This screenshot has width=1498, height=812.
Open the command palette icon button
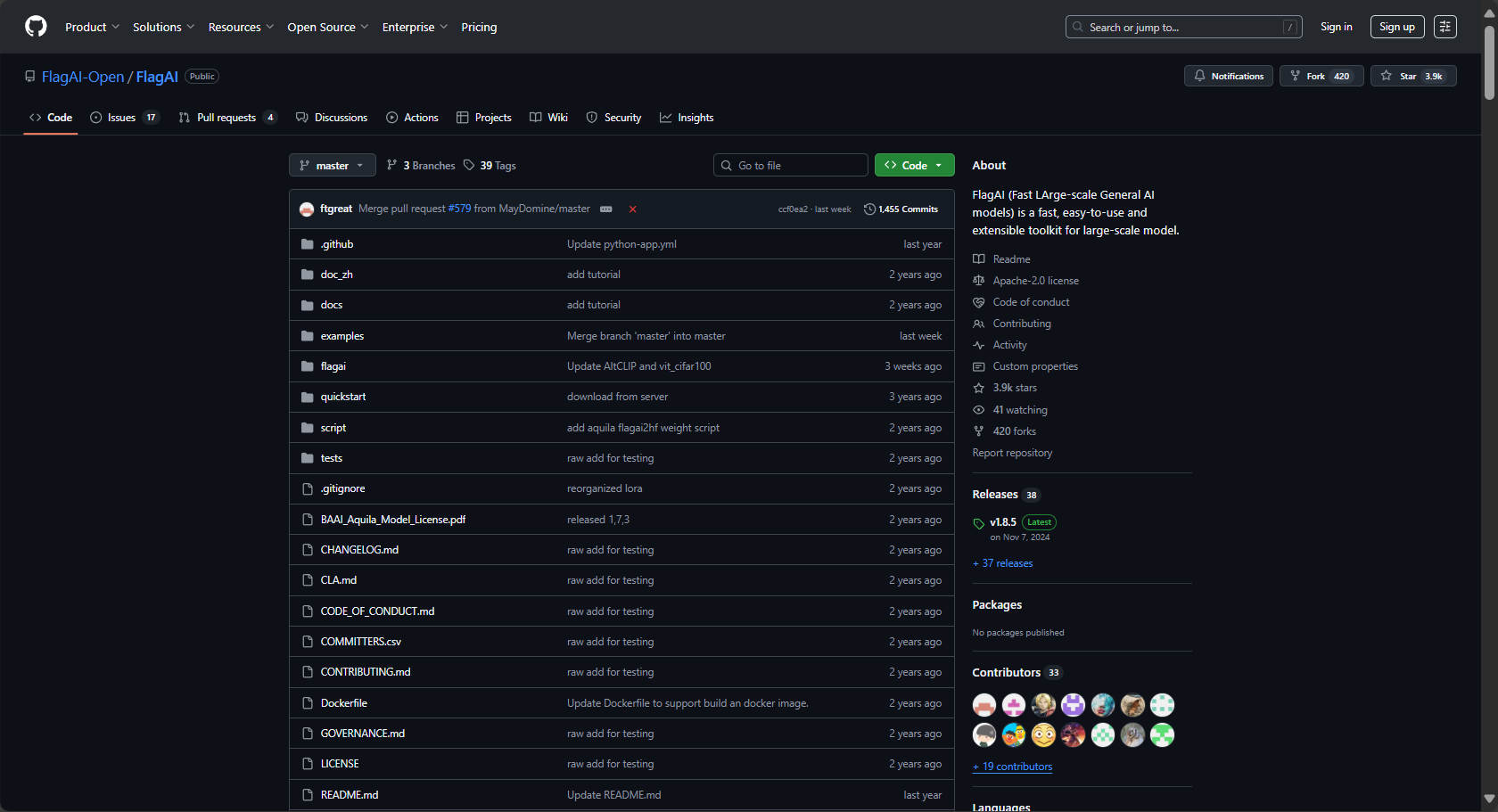coord(1445,27)
